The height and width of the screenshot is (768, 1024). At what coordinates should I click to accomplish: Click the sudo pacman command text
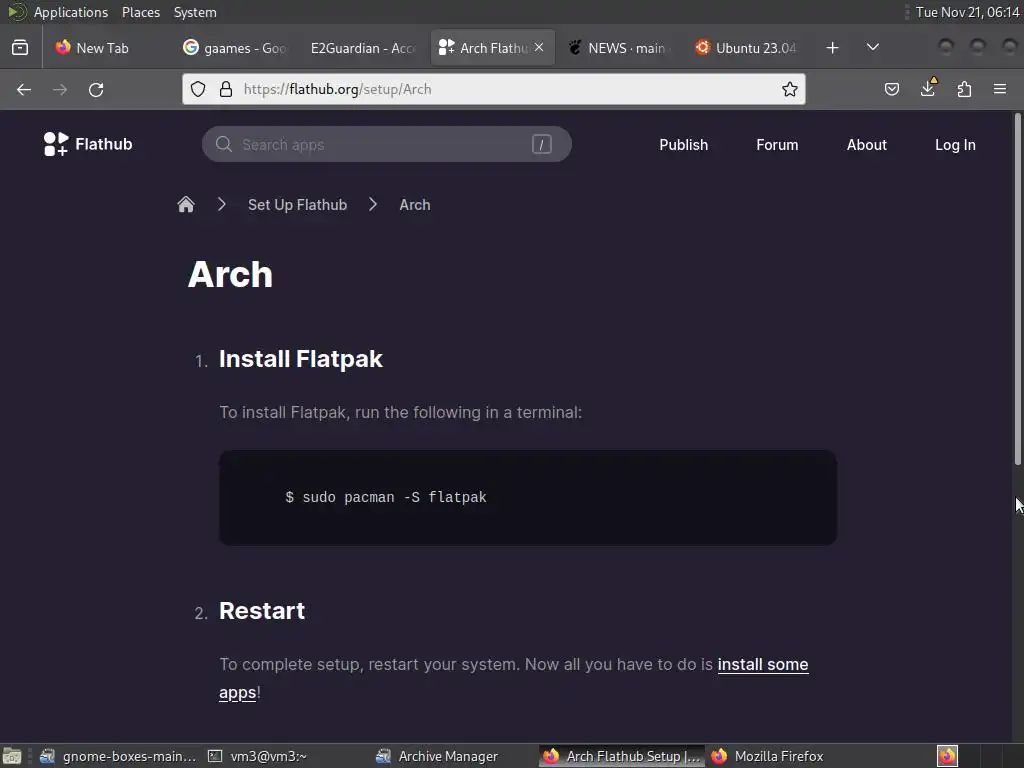click(385, 498)
